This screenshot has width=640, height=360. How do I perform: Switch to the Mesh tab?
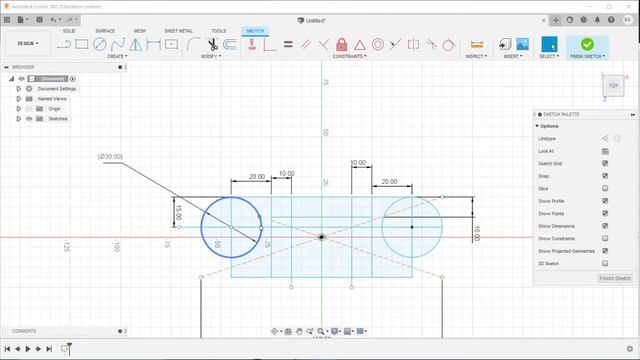pos(140,31)
